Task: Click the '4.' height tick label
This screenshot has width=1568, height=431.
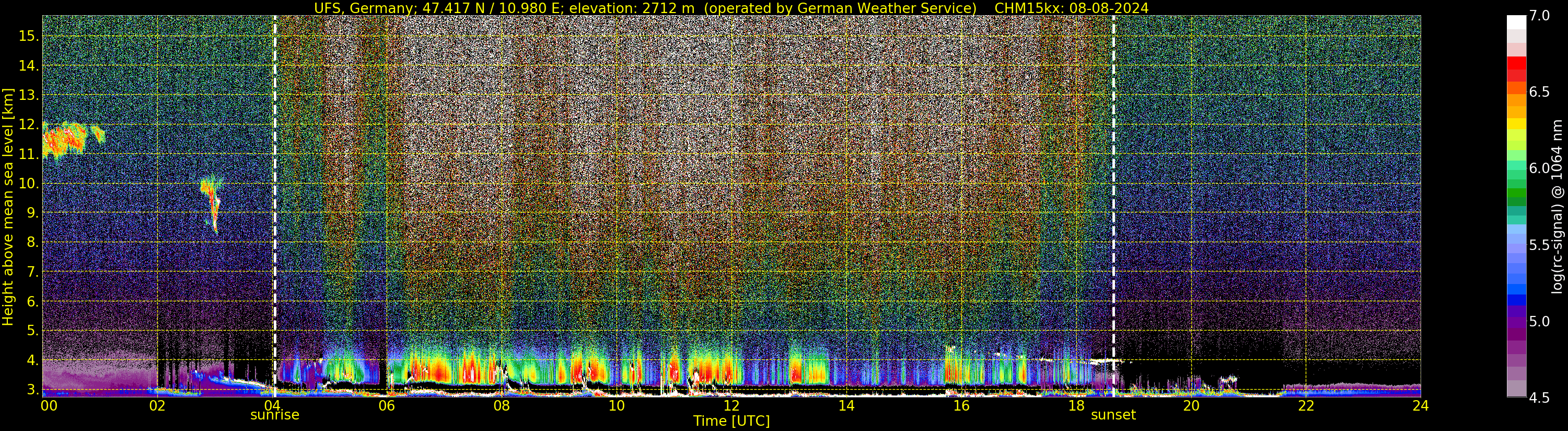Action: tap(33, 360)
